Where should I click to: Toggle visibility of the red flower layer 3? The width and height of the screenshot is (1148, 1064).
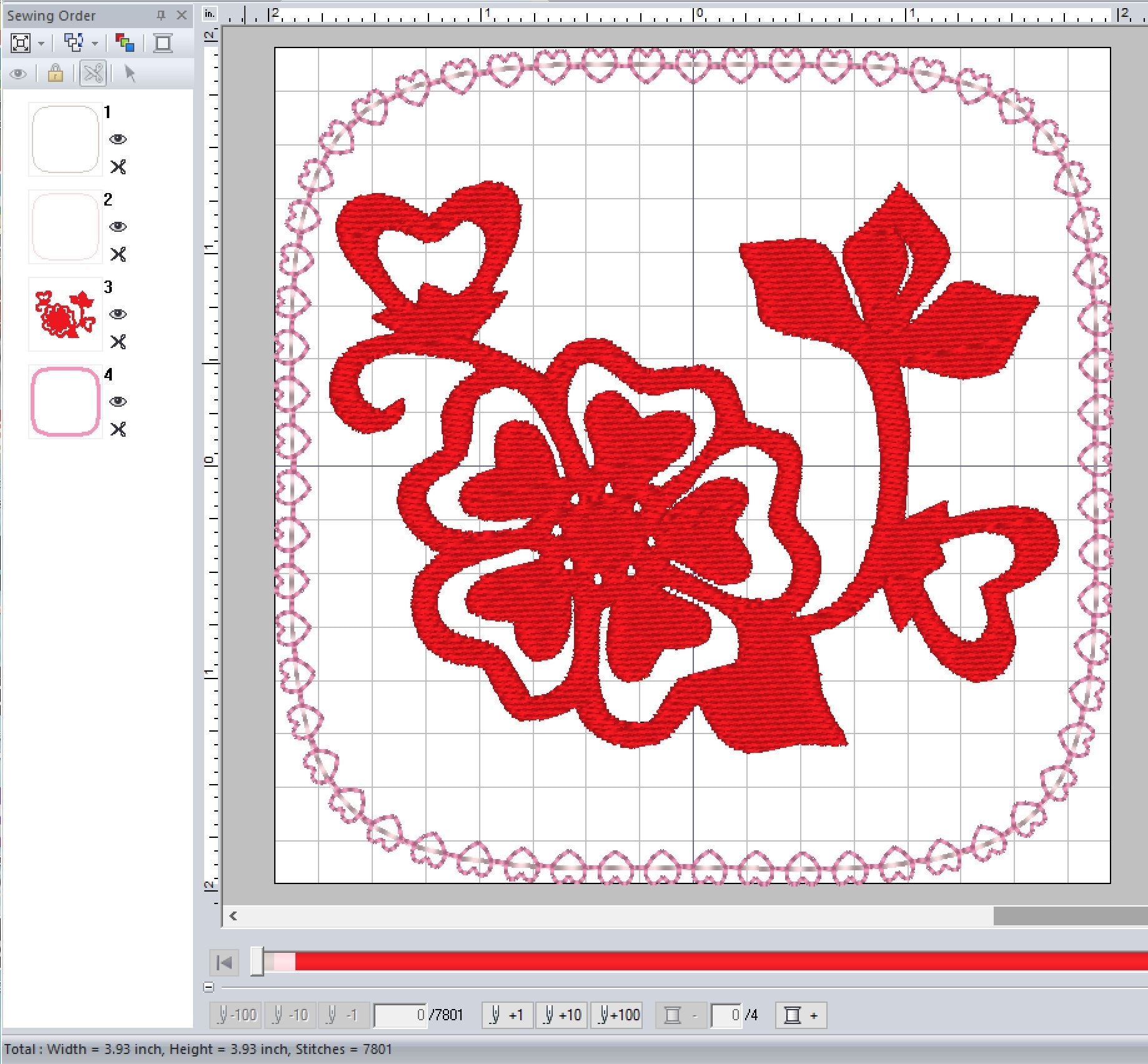(x=117, y=314)
